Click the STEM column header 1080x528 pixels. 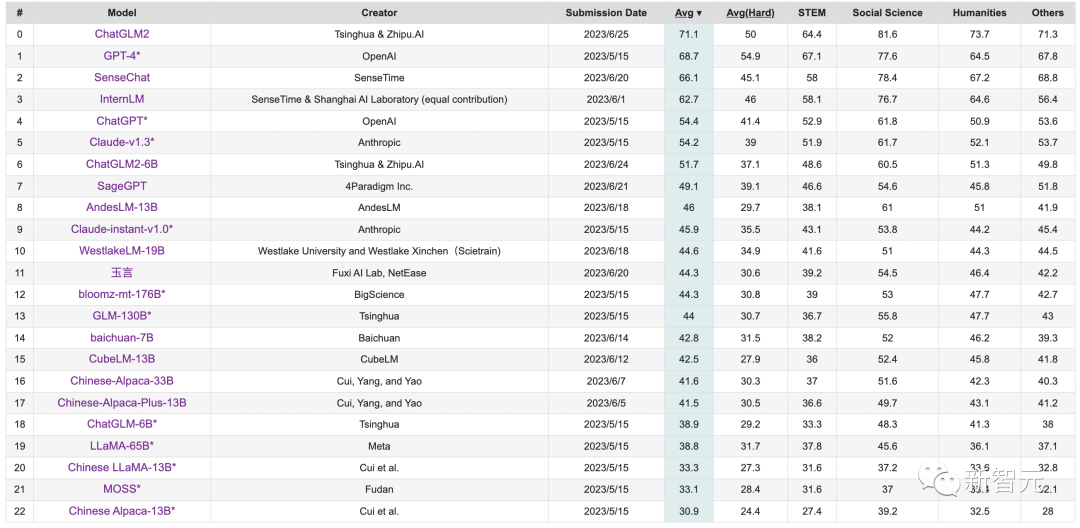point(812,12)
